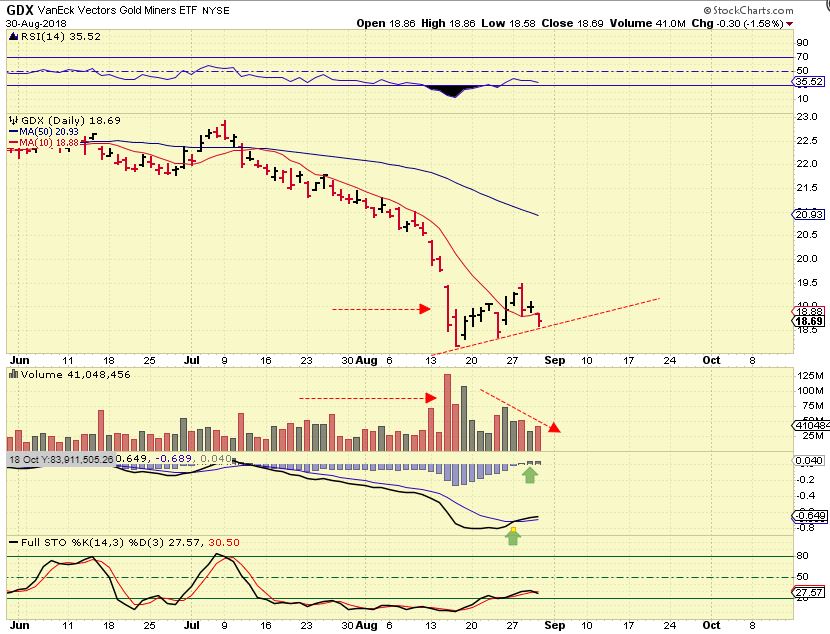Click the tallest red volume bar
Viewport: 830px width, 634px height.
[x=447, y=412]
